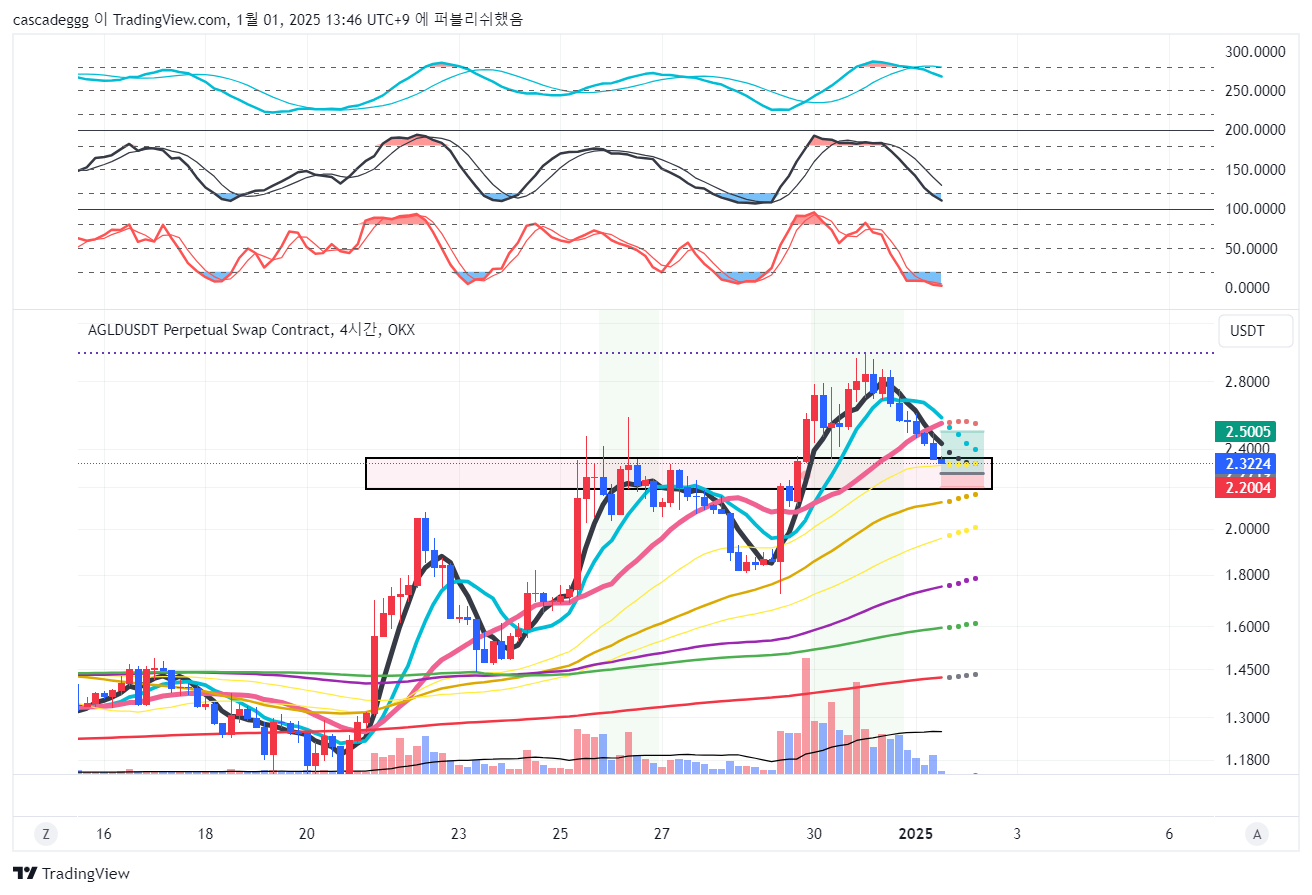The image size is (1312, 895).
Task: Click date label 23 on the time axis
Action: (459, 834)
